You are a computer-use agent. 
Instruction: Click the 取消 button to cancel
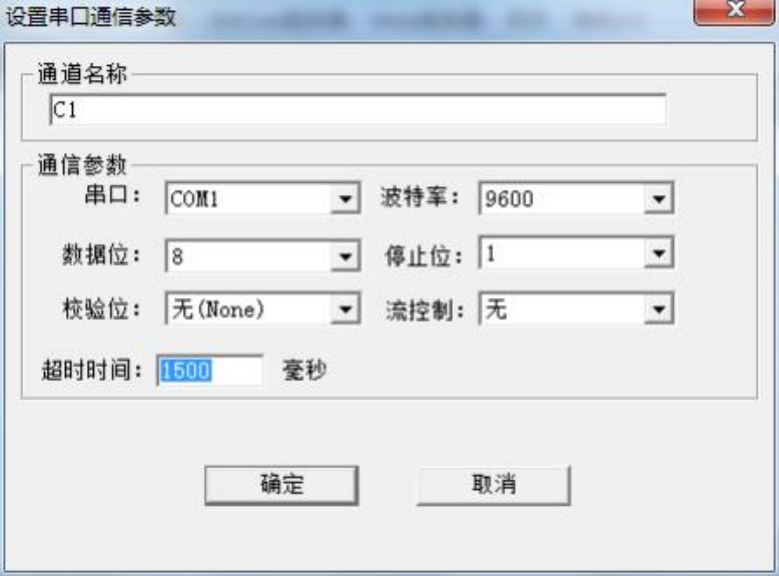click(494, 485)
